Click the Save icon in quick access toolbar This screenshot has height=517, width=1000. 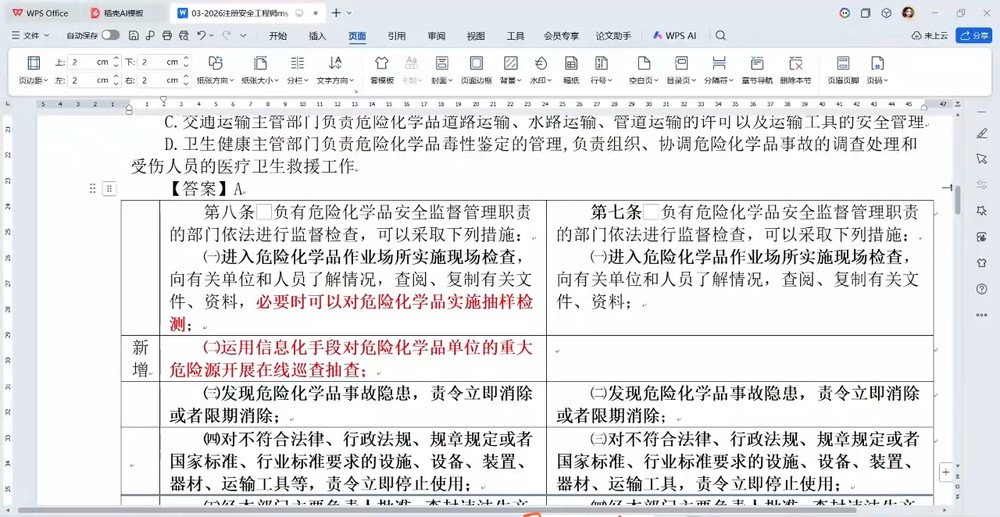(133, 36)
